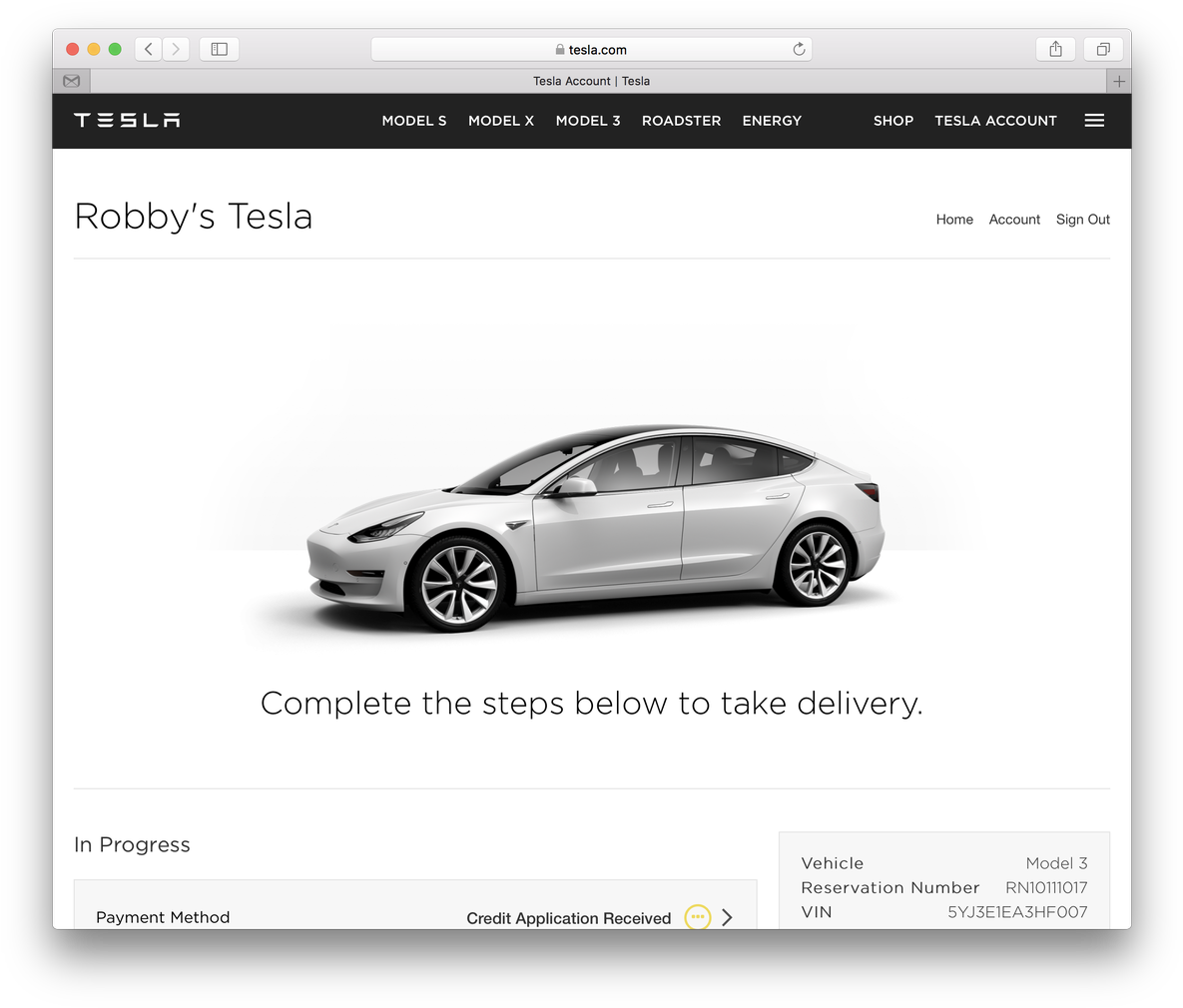The image size is (1183, 1008).
Task: Go back with Safari's back arrow
Action: pyautogui.click(x=149, y=49)
